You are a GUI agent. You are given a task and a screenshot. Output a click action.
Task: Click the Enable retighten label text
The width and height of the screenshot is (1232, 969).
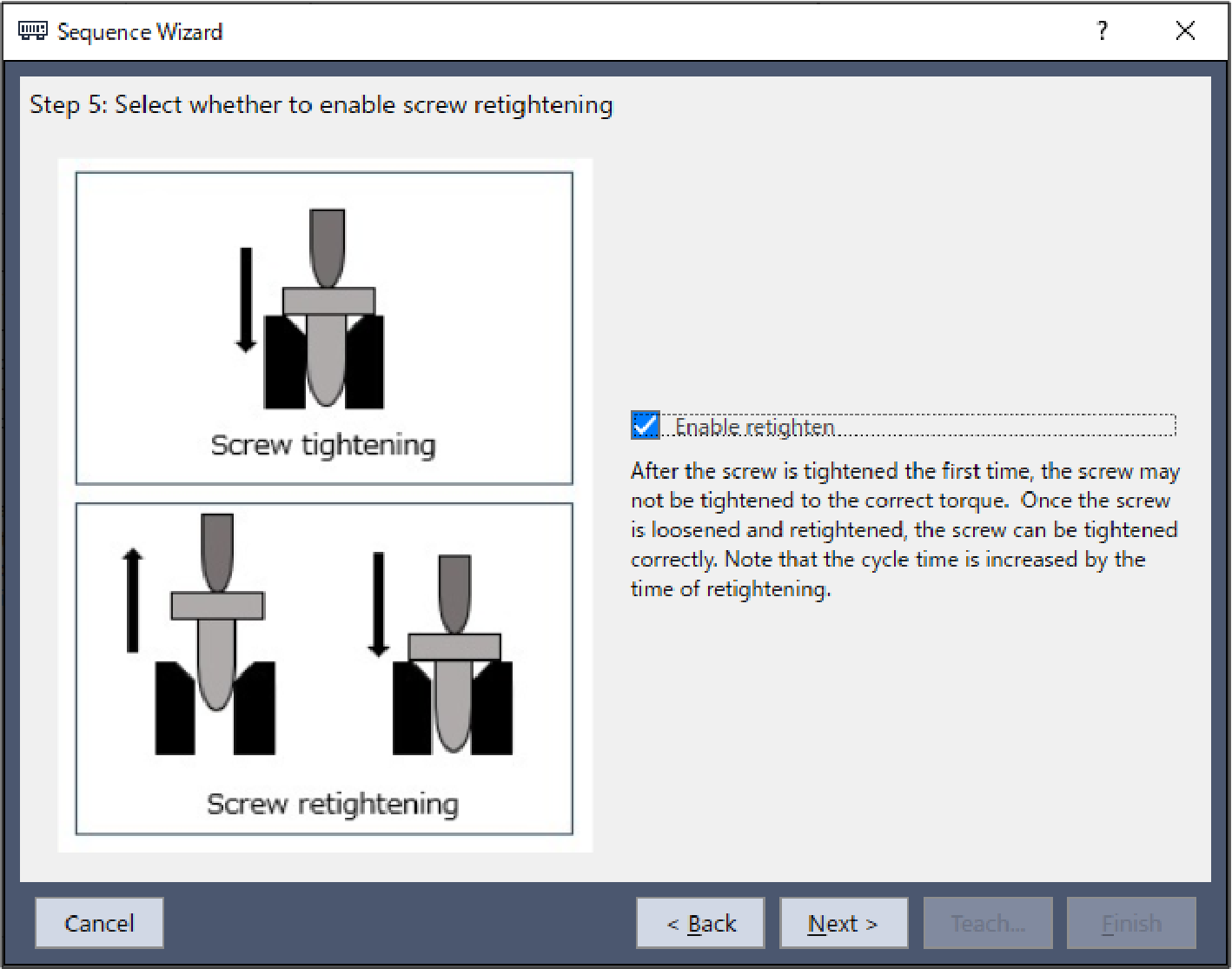(x=754, y=427)
